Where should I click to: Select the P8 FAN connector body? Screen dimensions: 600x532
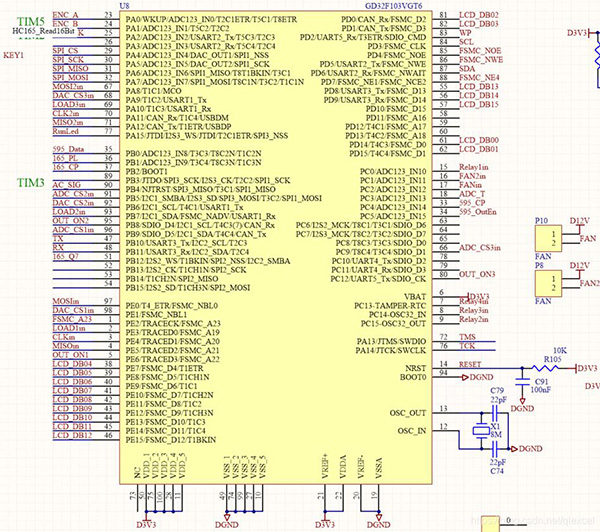coord(548,283)
